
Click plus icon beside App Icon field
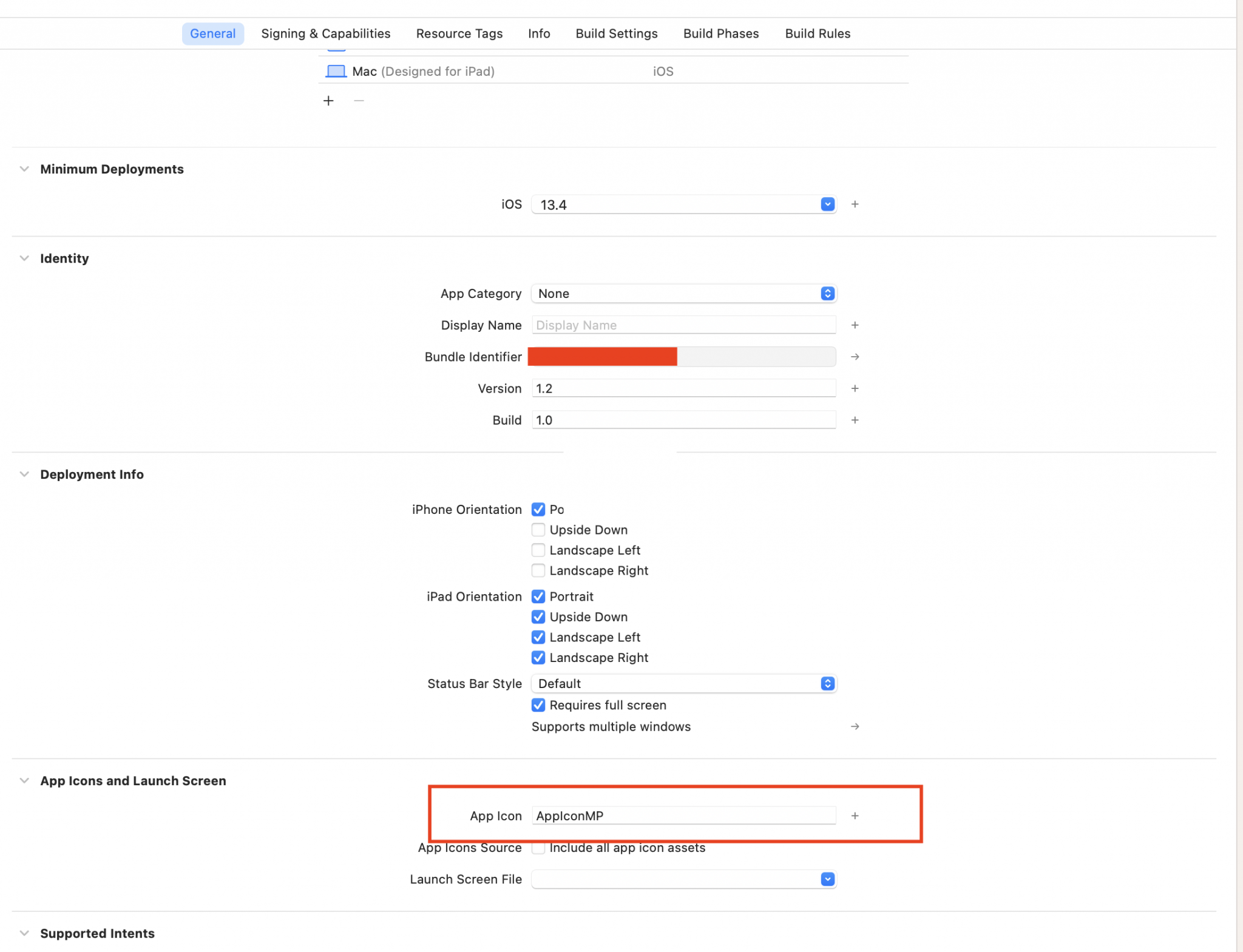tap(855, 815)
